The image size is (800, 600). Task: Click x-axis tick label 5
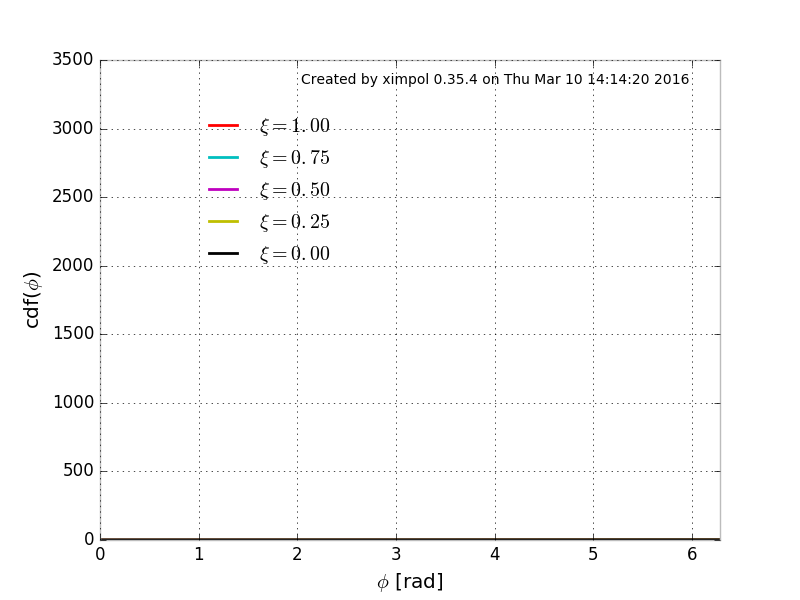[x=593, y=555]
